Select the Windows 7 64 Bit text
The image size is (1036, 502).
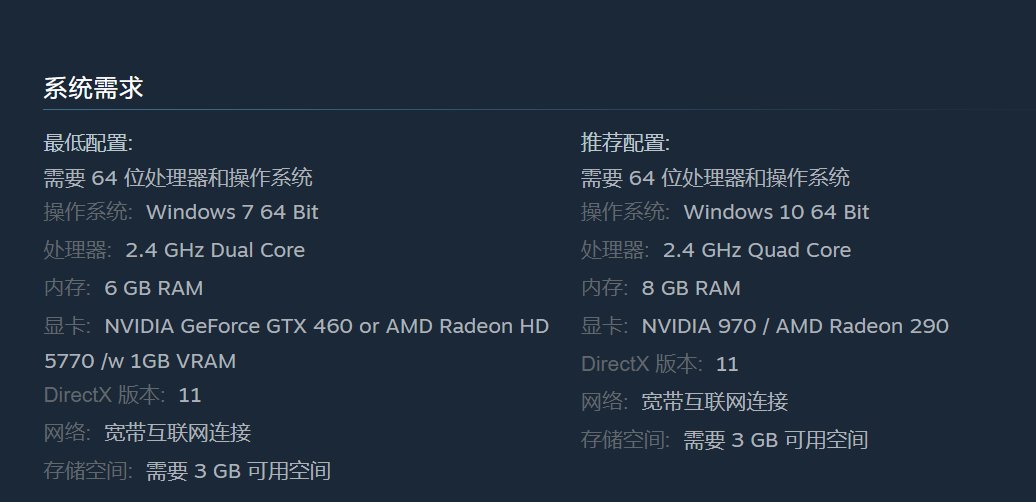(x=232, y=212)
